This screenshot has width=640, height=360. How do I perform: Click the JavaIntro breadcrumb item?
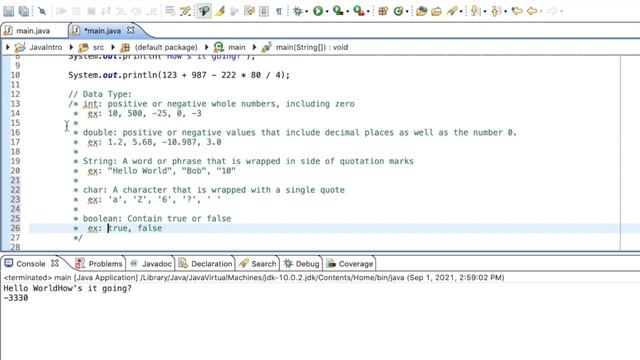pos(46,47)
